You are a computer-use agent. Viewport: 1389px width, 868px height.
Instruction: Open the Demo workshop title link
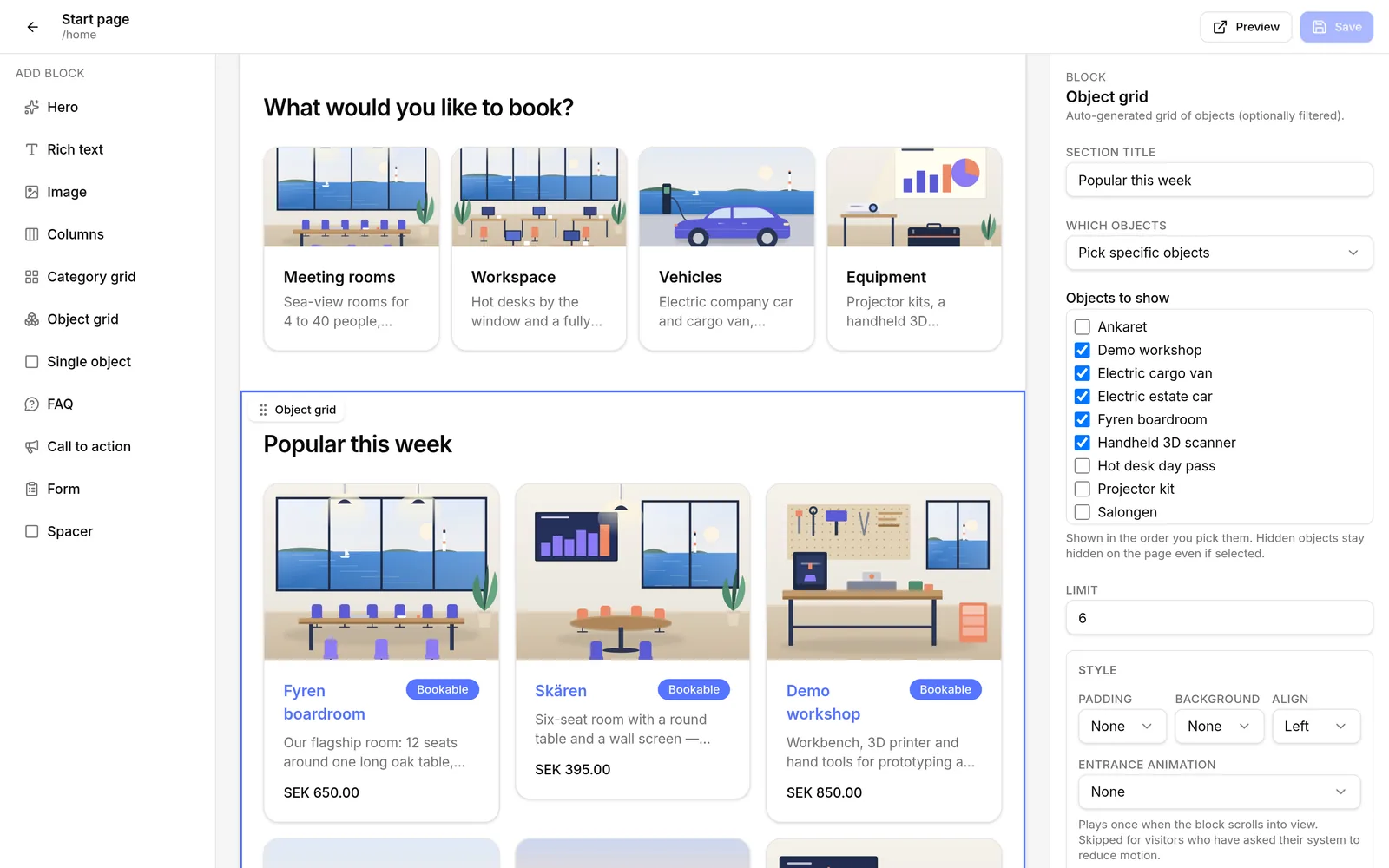tap(823, 702)
